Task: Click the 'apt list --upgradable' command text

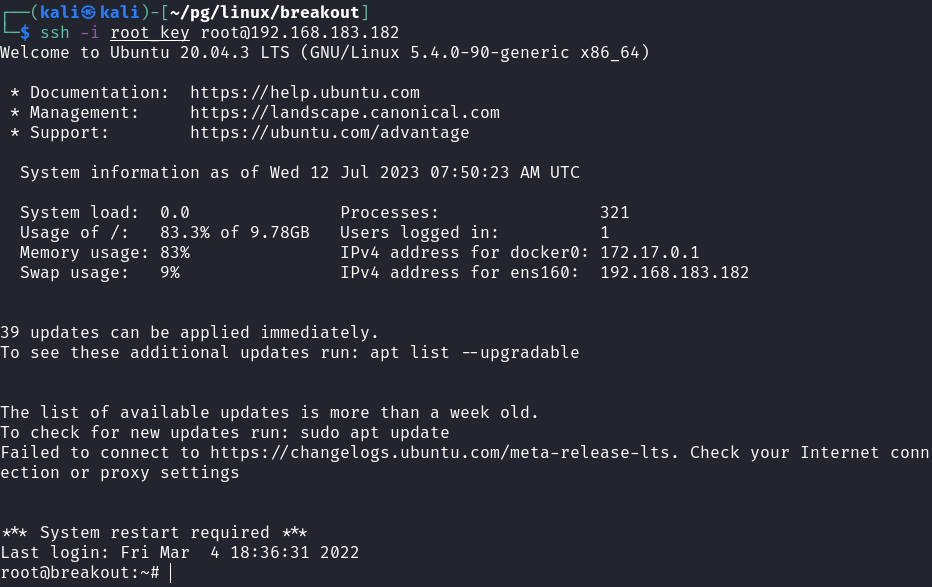Action: click(x=475, y=353)
